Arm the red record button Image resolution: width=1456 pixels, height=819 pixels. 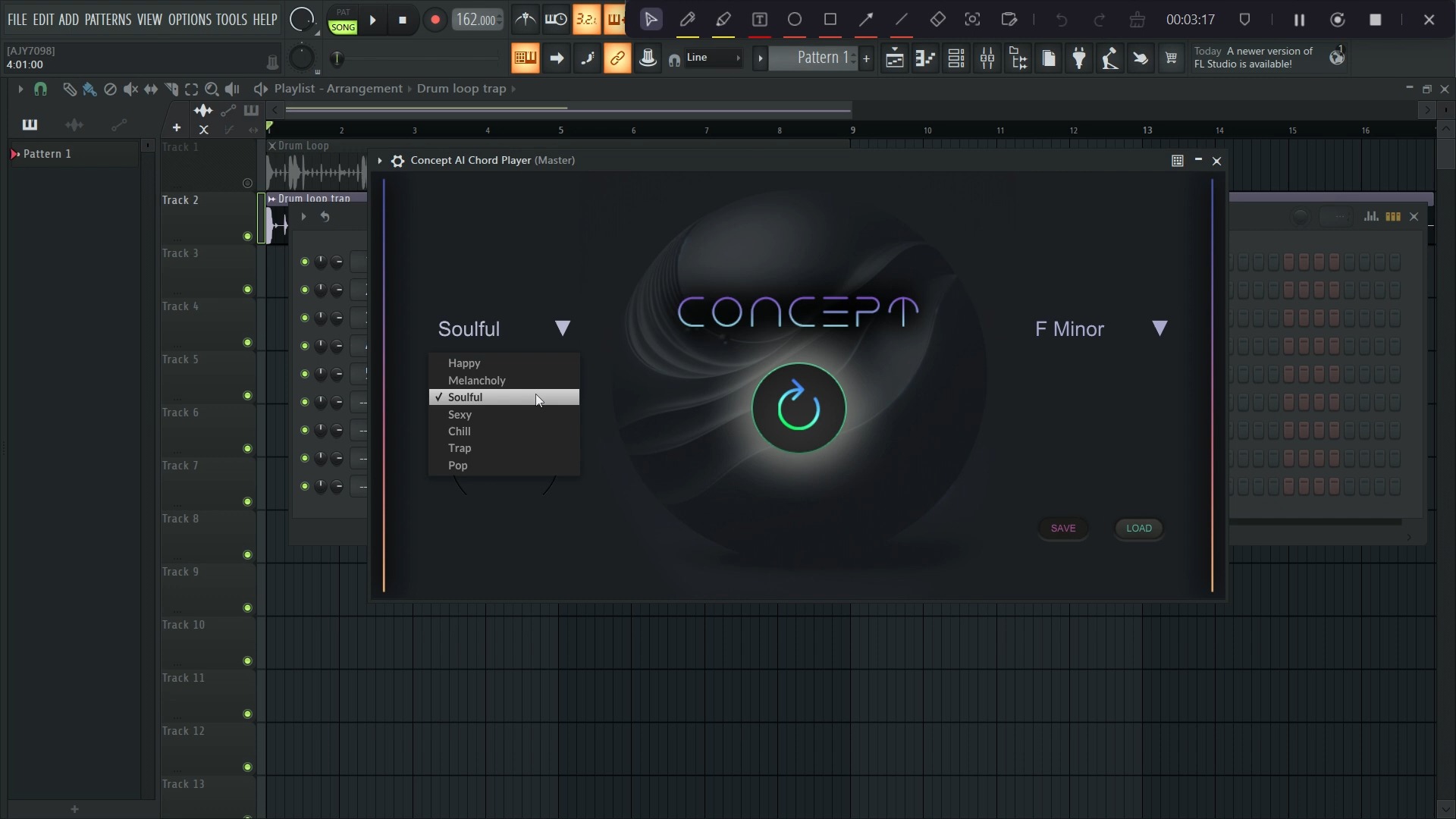click(x=435, y=20)
